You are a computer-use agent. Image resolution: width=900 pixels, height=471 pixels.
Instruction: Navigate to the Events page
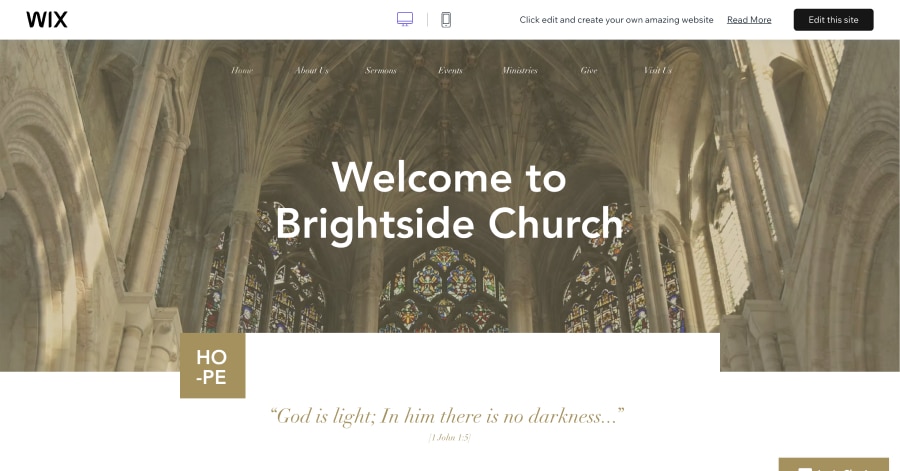click(450, 71)
